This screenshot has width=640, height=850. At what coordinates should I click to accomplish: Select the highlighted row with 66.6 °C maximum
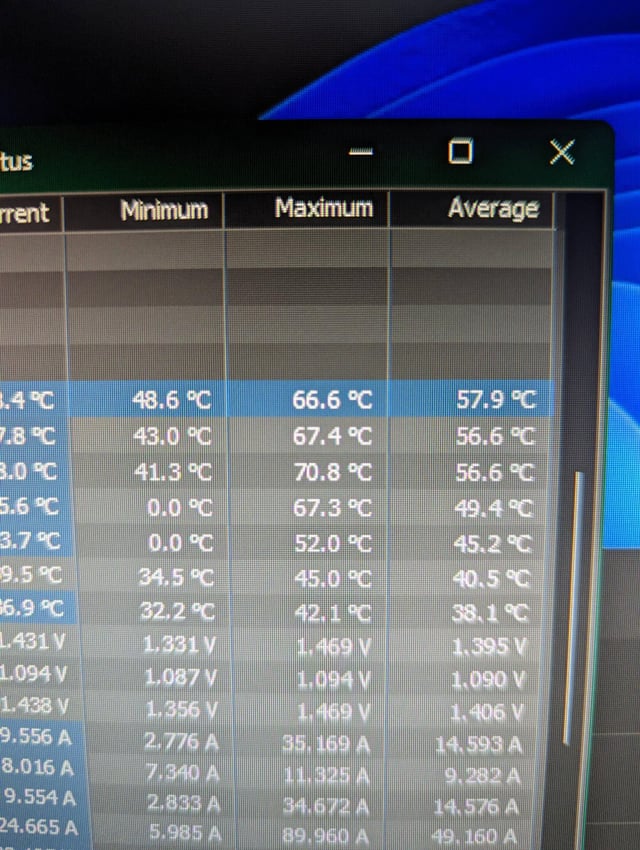pyautogui.click(x=332, y=400)
